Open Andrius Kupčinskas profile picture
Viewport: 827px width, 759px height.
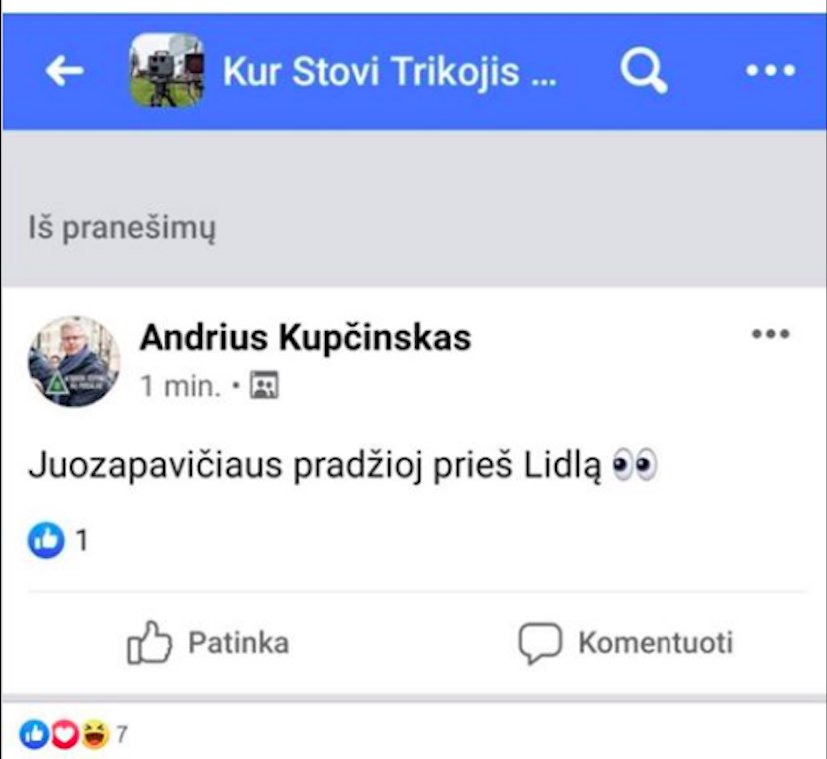coord(74,361)
